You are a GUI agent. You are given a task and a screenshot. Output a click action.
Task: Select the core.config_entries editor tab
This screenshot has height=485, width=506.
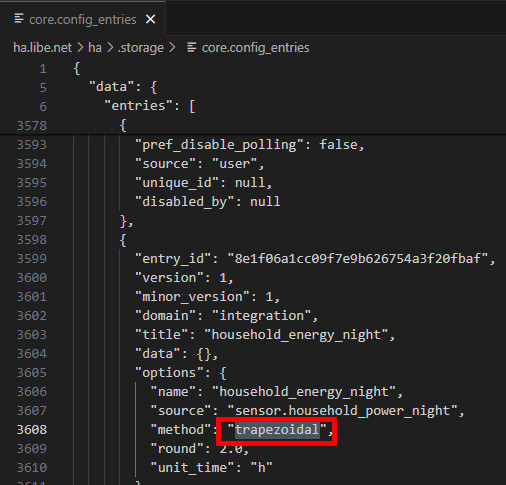pyautogui.click(x=83, y=18)
